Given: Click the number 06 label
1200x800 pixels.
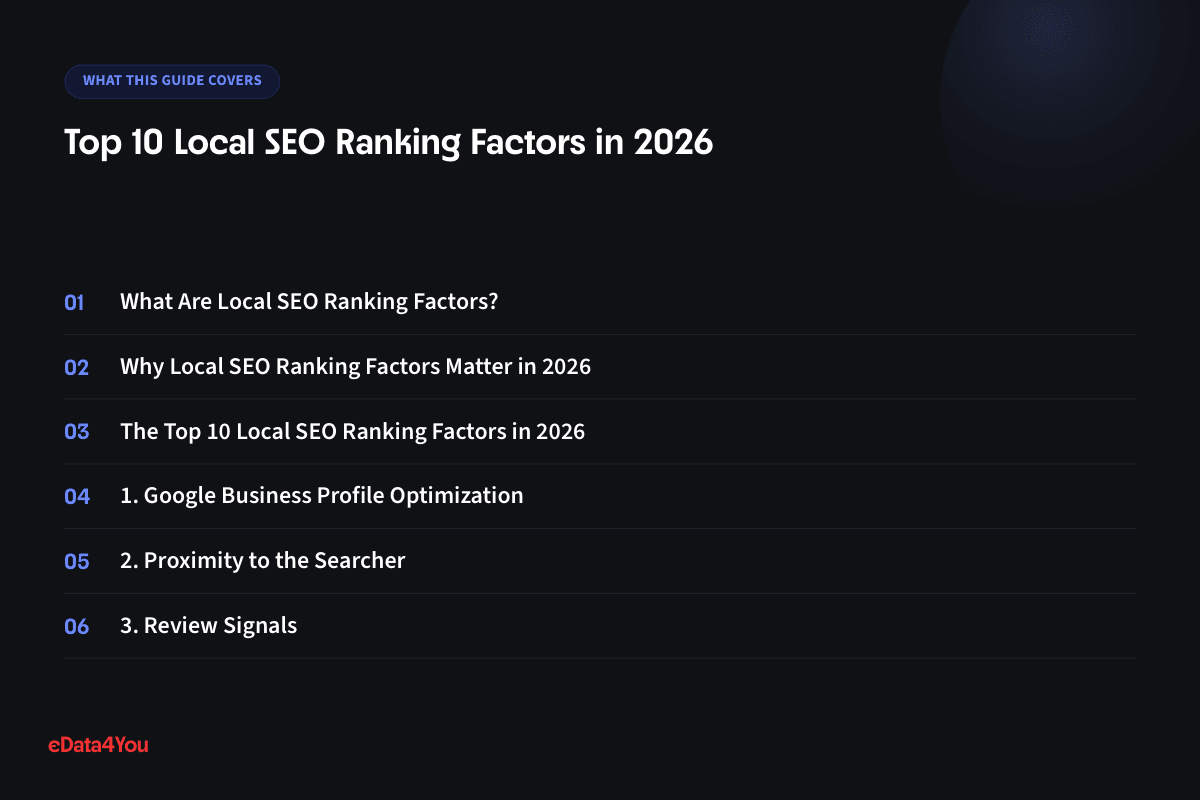Looking at the screenshot, I should (x=77, y=627).
